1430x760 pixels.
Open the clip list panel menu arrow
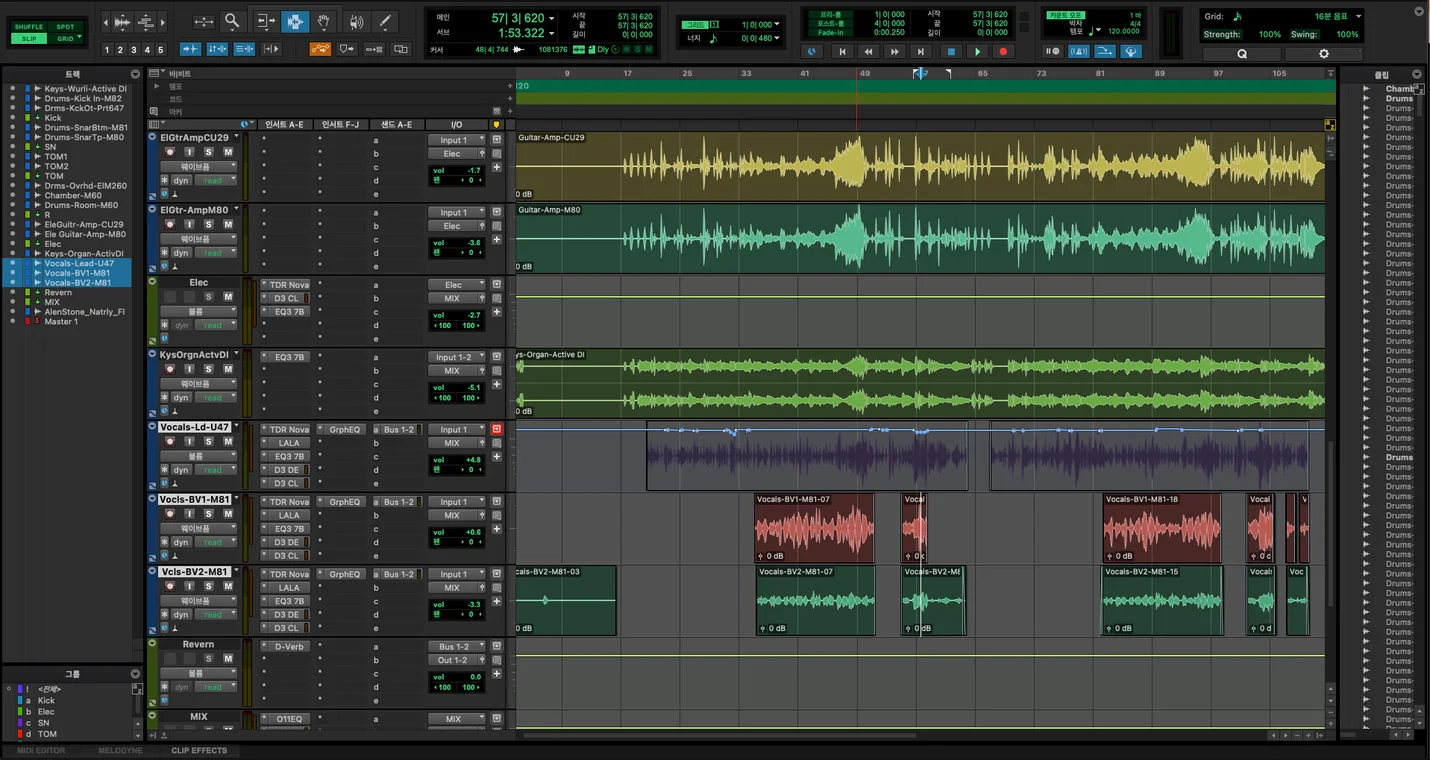[1416, 74]
